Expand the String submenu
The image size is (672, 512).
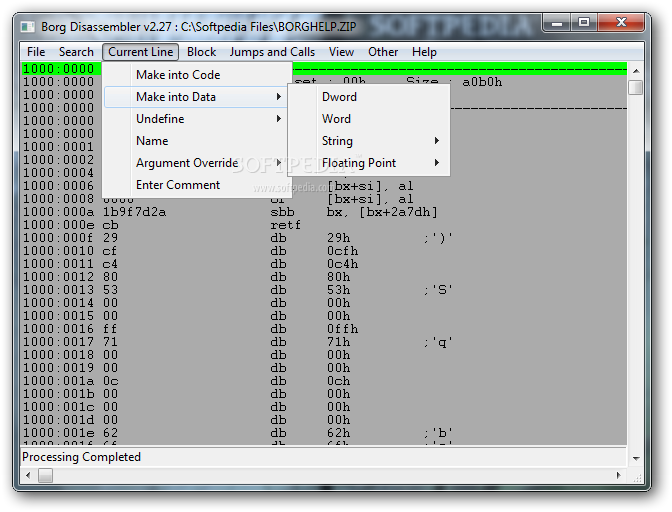369,141
